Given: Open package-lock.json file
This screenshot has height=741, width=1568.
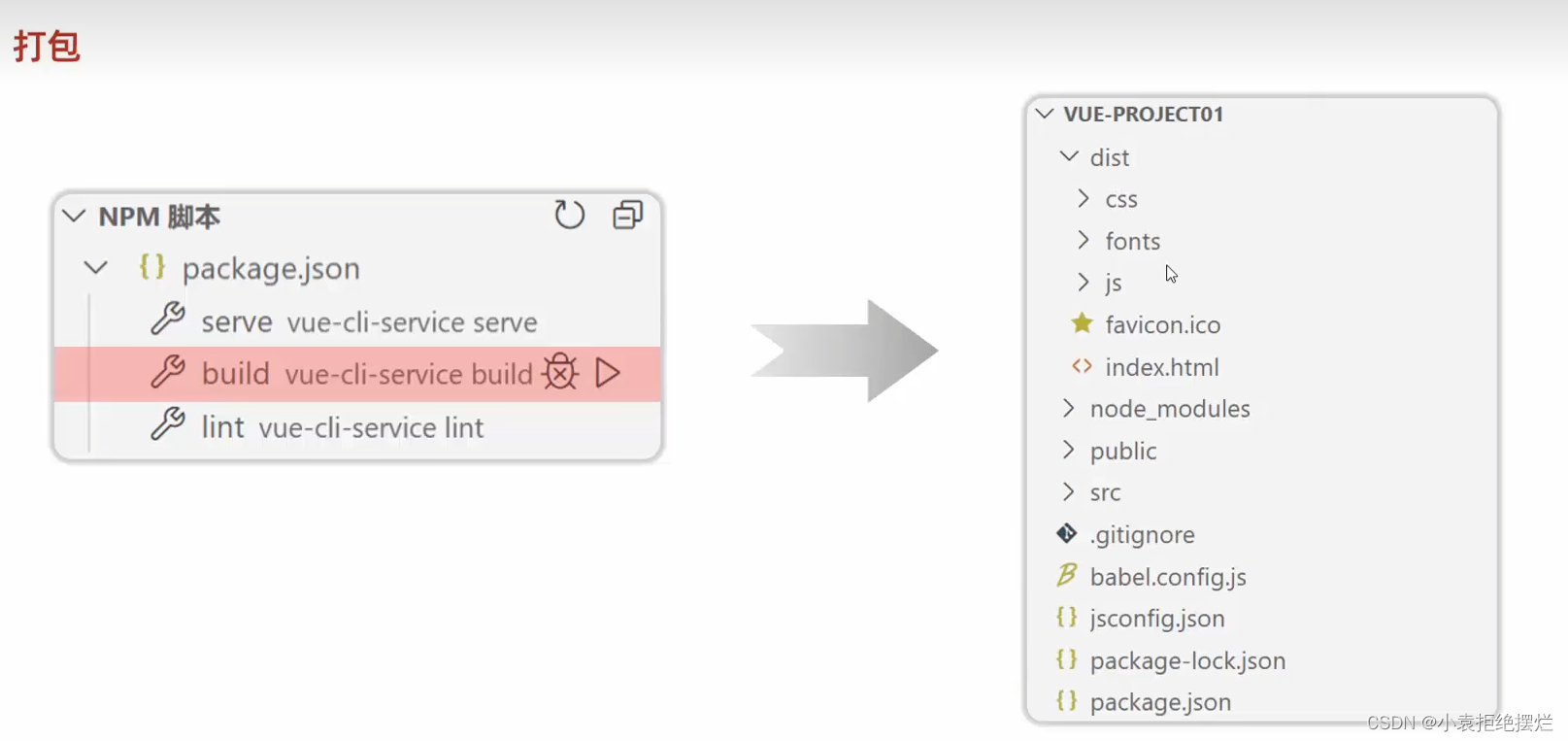Looking at the screenshot, I should pyautogui.click(x=1187, y=660).
